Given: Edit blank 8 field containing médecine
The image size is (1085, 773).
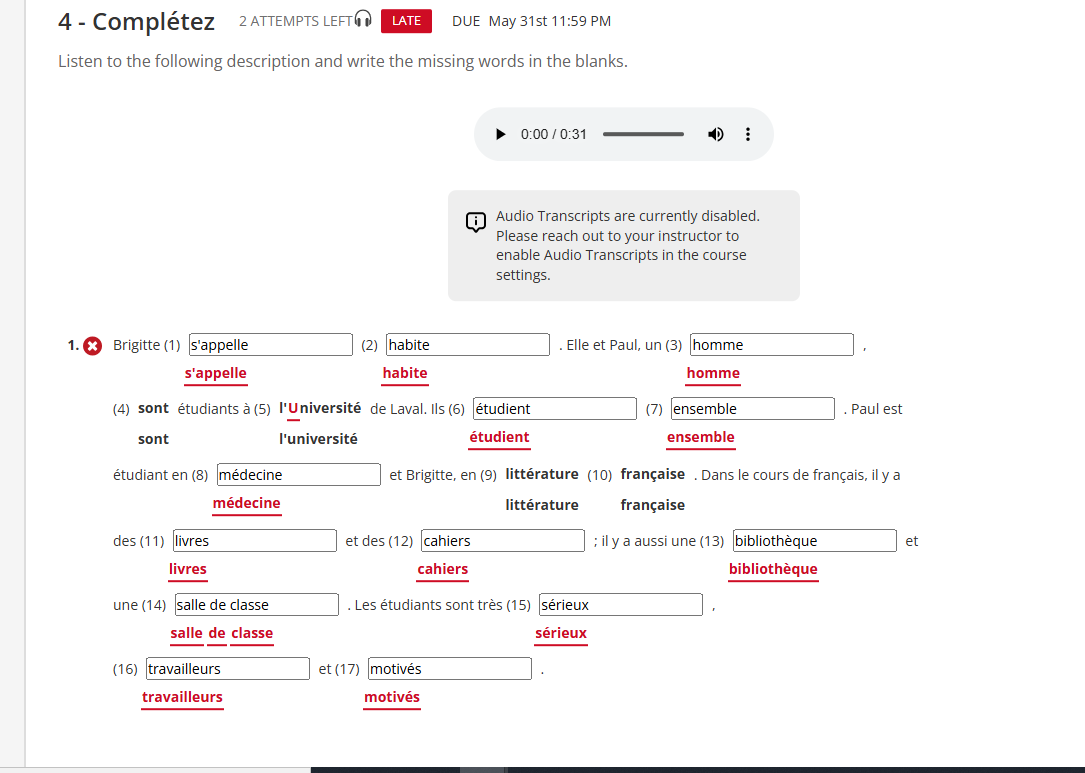Looking at the screenshot, I should [299, 475].
